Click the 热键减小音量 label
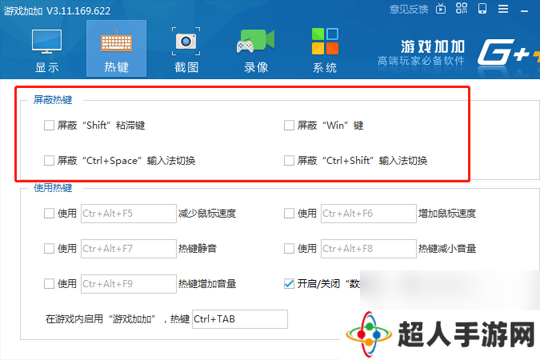This screenshot has width=540, height=360. [447, 249]
